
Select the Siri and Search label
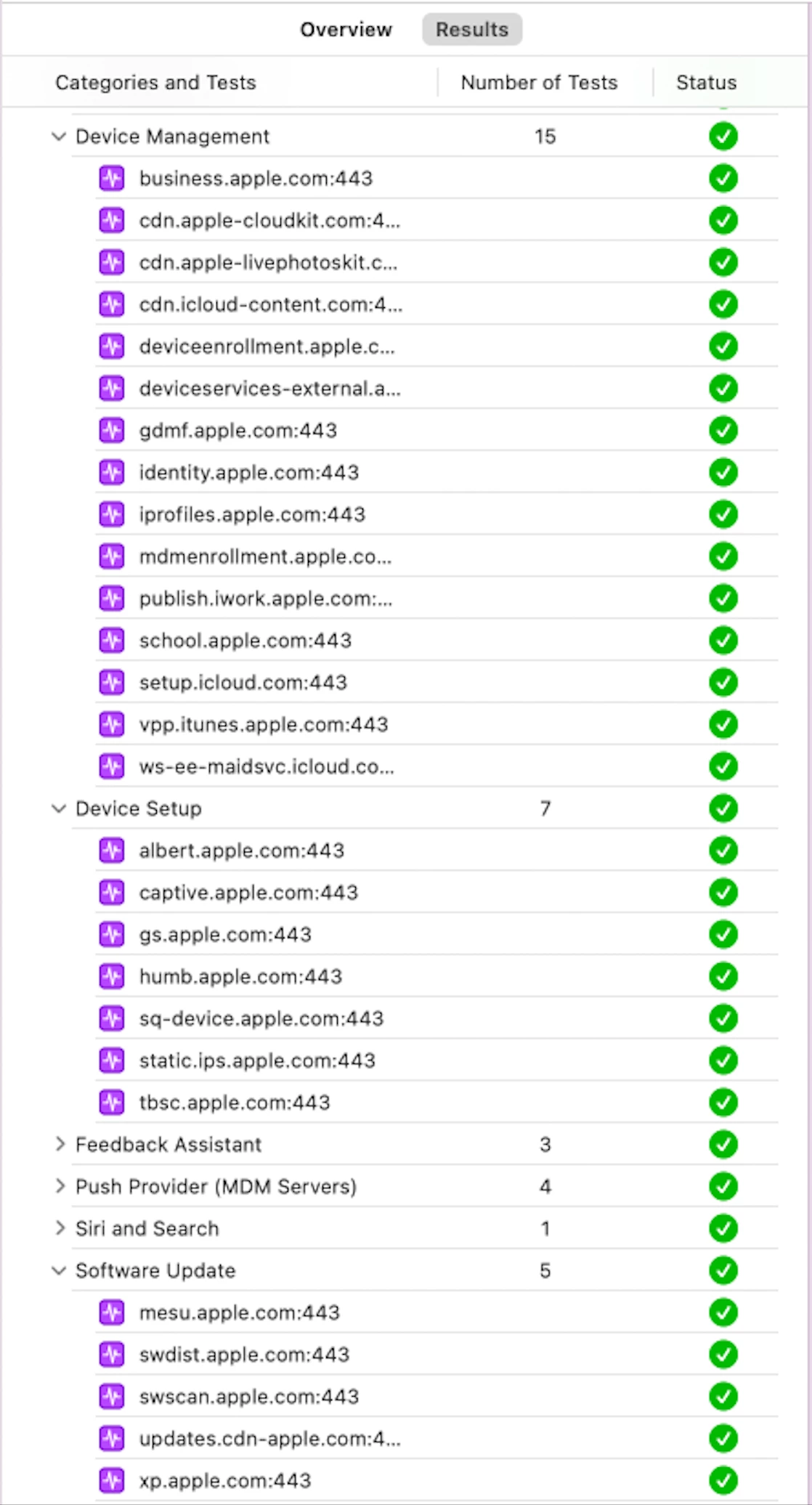tap(147, 1228)
